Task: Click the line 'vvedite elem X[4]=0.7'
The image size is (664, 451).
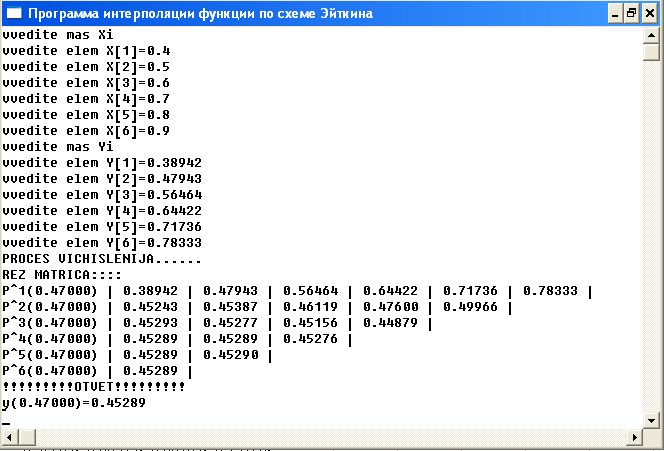Action: [86, 99]
